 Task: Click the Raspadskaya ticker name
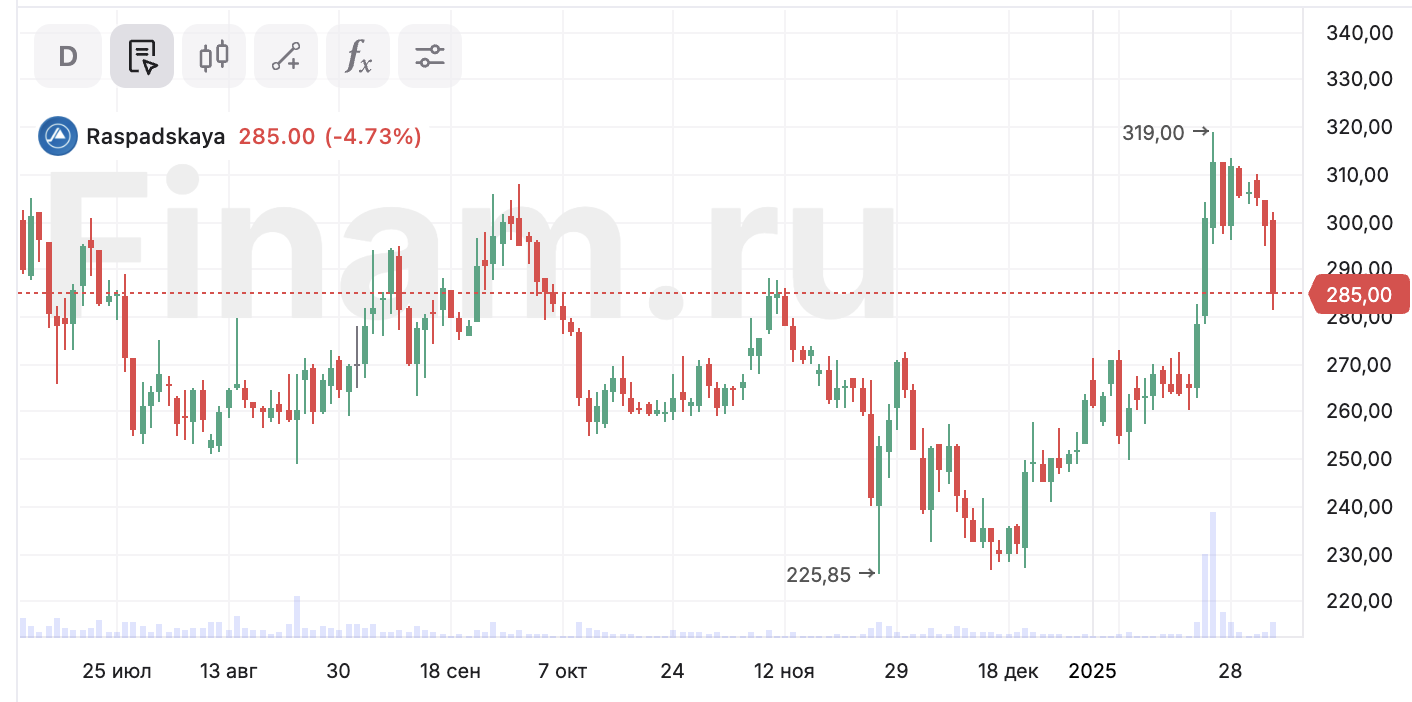(x=155, y=137)
